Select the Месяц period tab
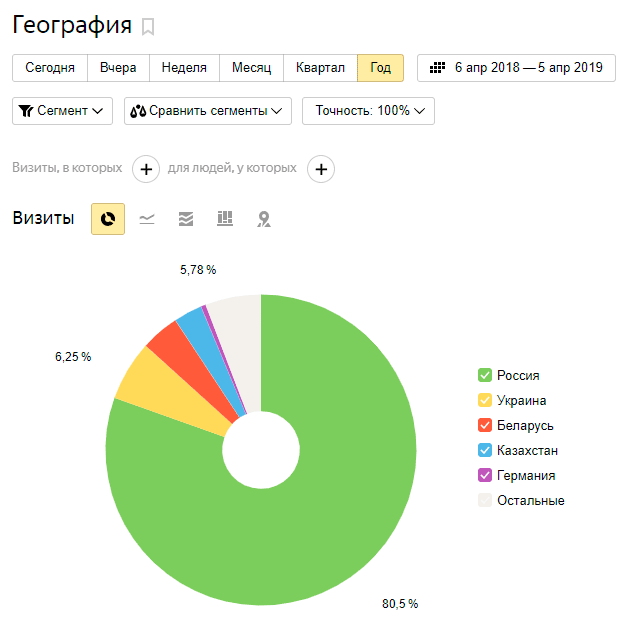The image size is (626, 631). pos(251,68)
